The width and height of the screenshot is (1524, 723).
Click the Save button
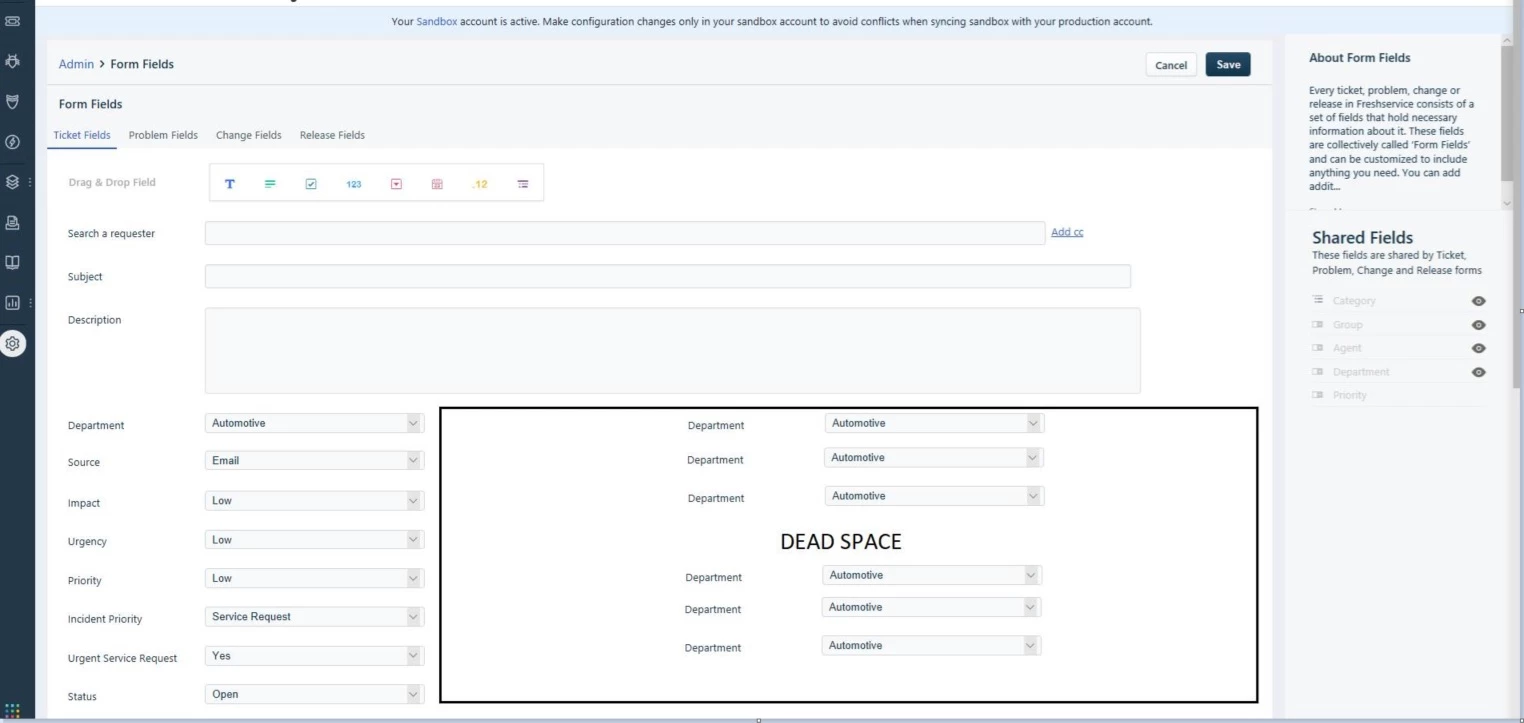pyautogui.click(x=1228, y=65)
